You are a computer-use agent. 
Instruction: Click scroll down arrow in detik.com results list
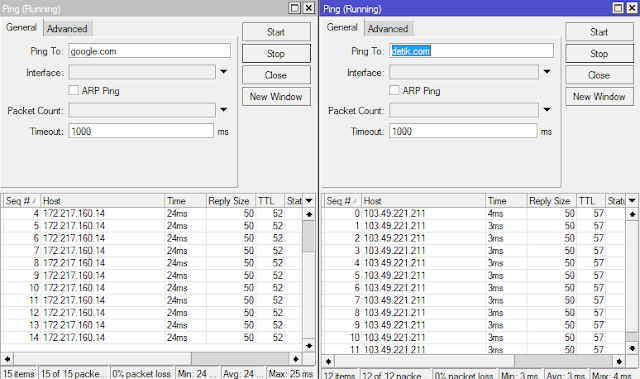[x=632, y=348]
